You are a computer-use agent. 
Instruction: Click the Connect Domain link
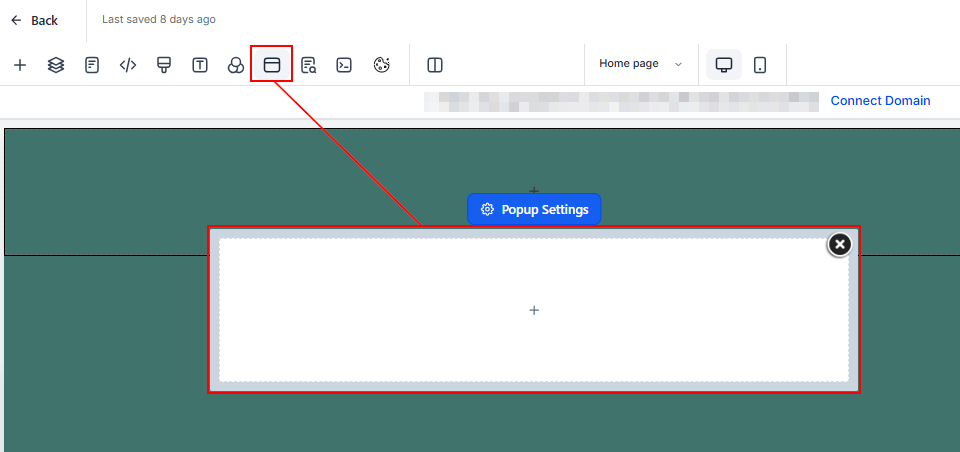(x=880, y=100)
